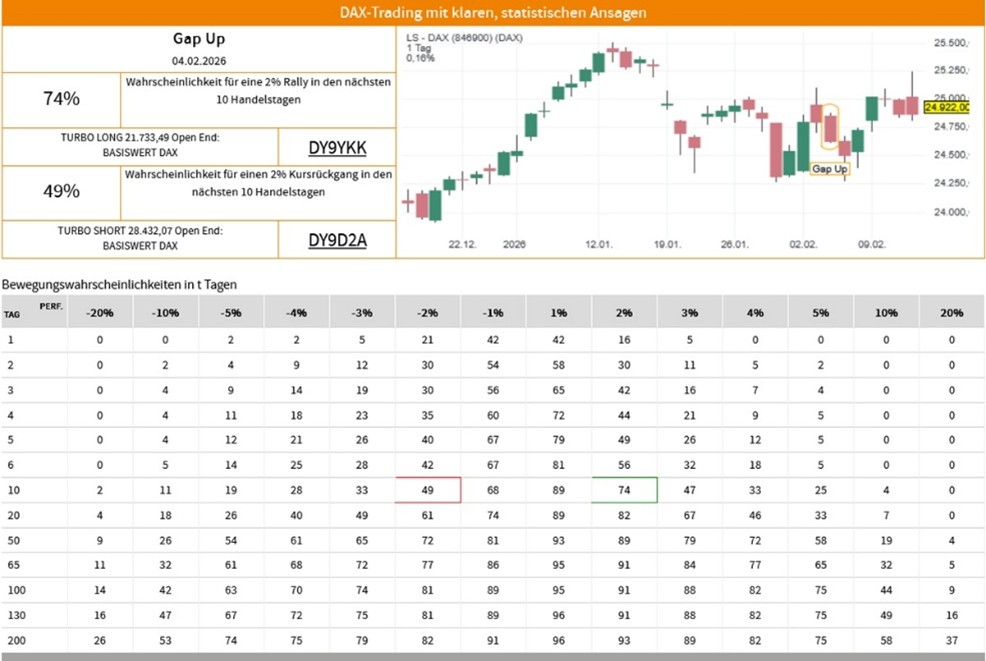
Task: Click the TAG row label 65
Action: [x=13, y=565]
